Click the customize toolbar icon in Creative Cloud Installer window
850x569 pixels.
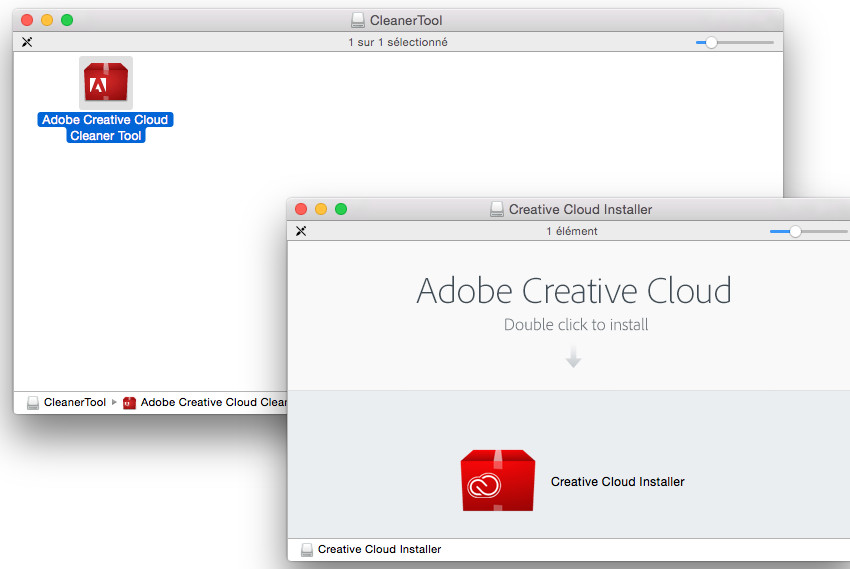point(301,231)
